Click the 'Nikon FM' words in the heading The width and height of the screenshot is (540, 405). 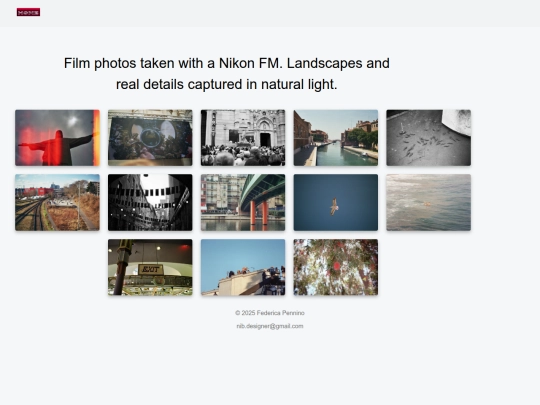251,63
